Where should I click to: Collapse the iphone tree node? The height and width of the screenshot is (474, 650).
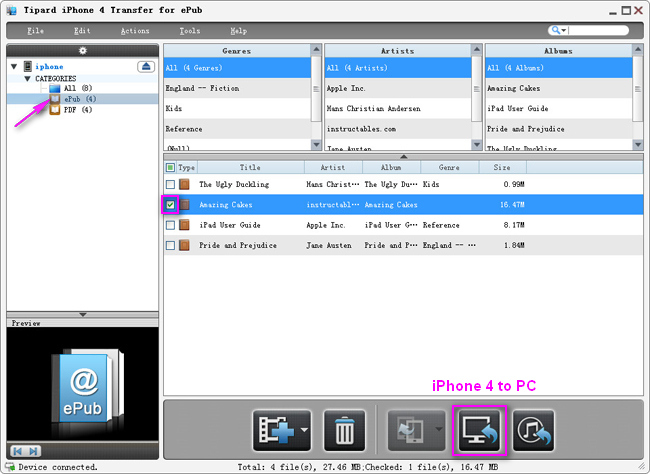tap(14, 66)
